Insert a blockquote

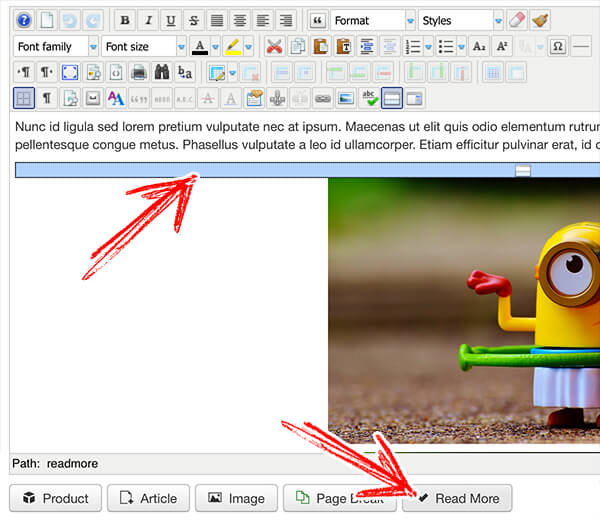coord(317,20)
